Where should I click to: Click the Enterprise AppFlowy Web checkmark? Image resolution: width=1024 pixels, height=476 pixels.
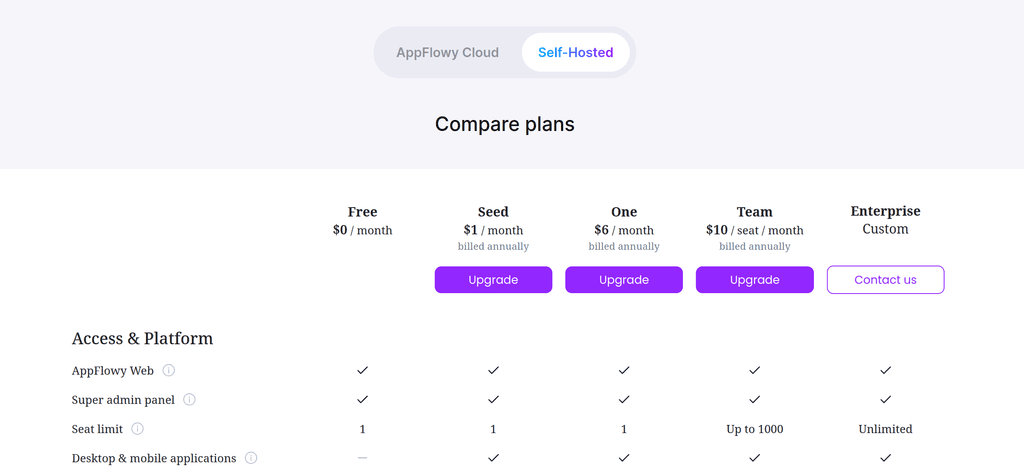pos(885,370)
